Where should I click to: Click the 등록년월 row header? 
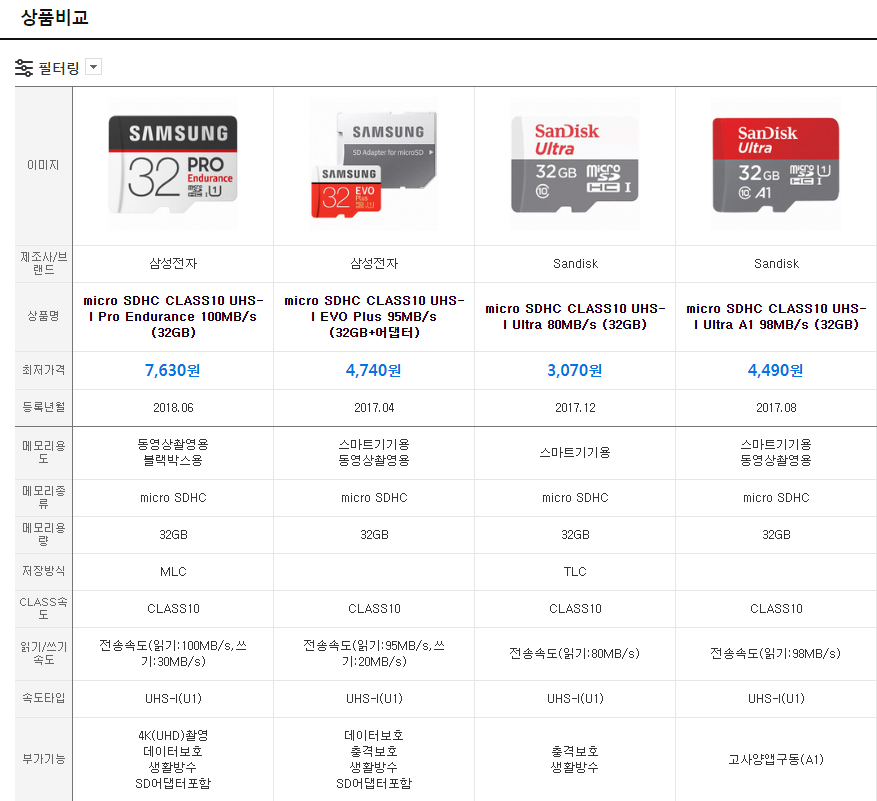[x=44, y=407]
